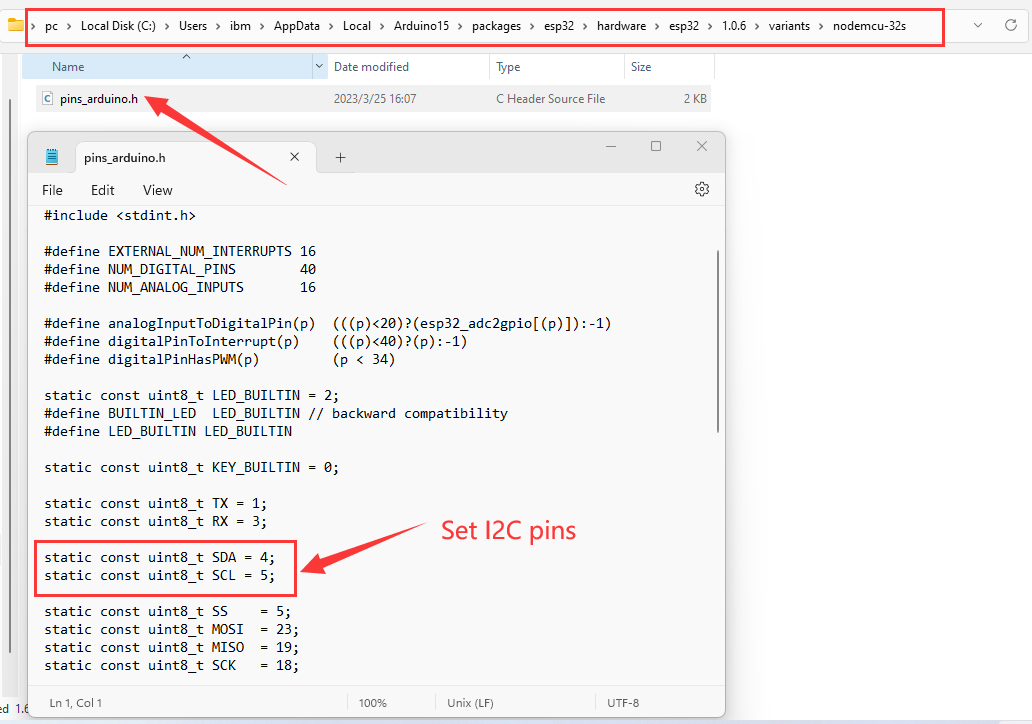Open Name column filter dropdown
The image size is (1032, 724).
point(319,67)
